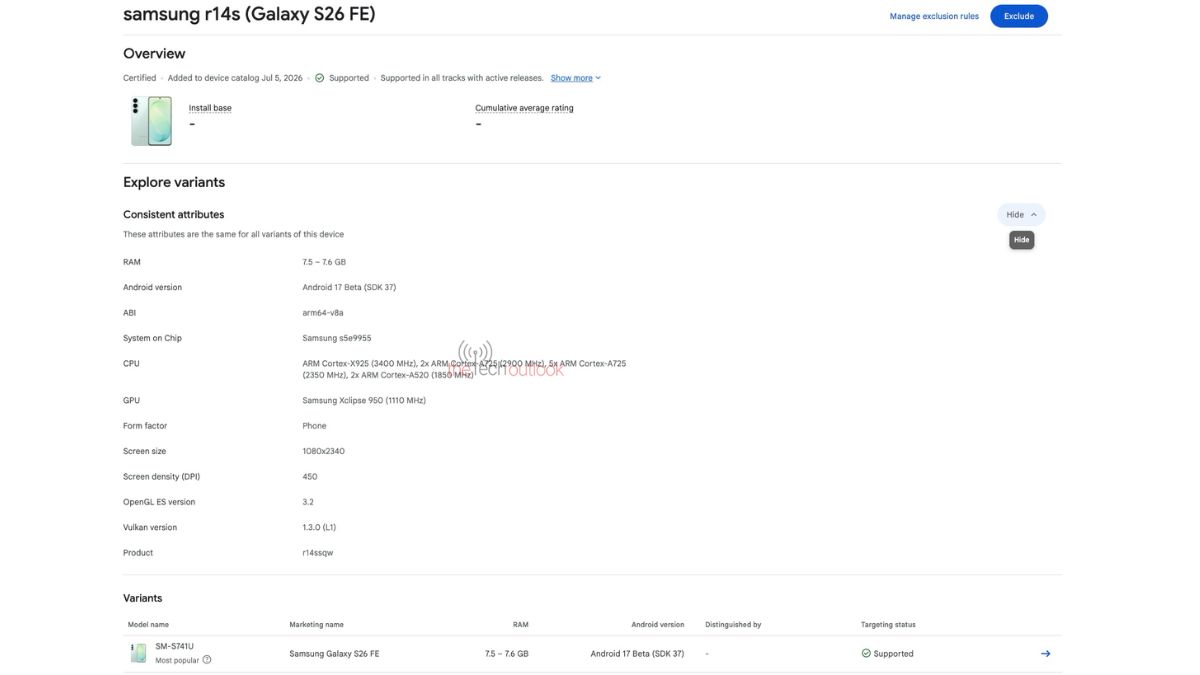This screenshot has width=1200, height=675.
Task: Click the Android version column header
Action: 658,625
